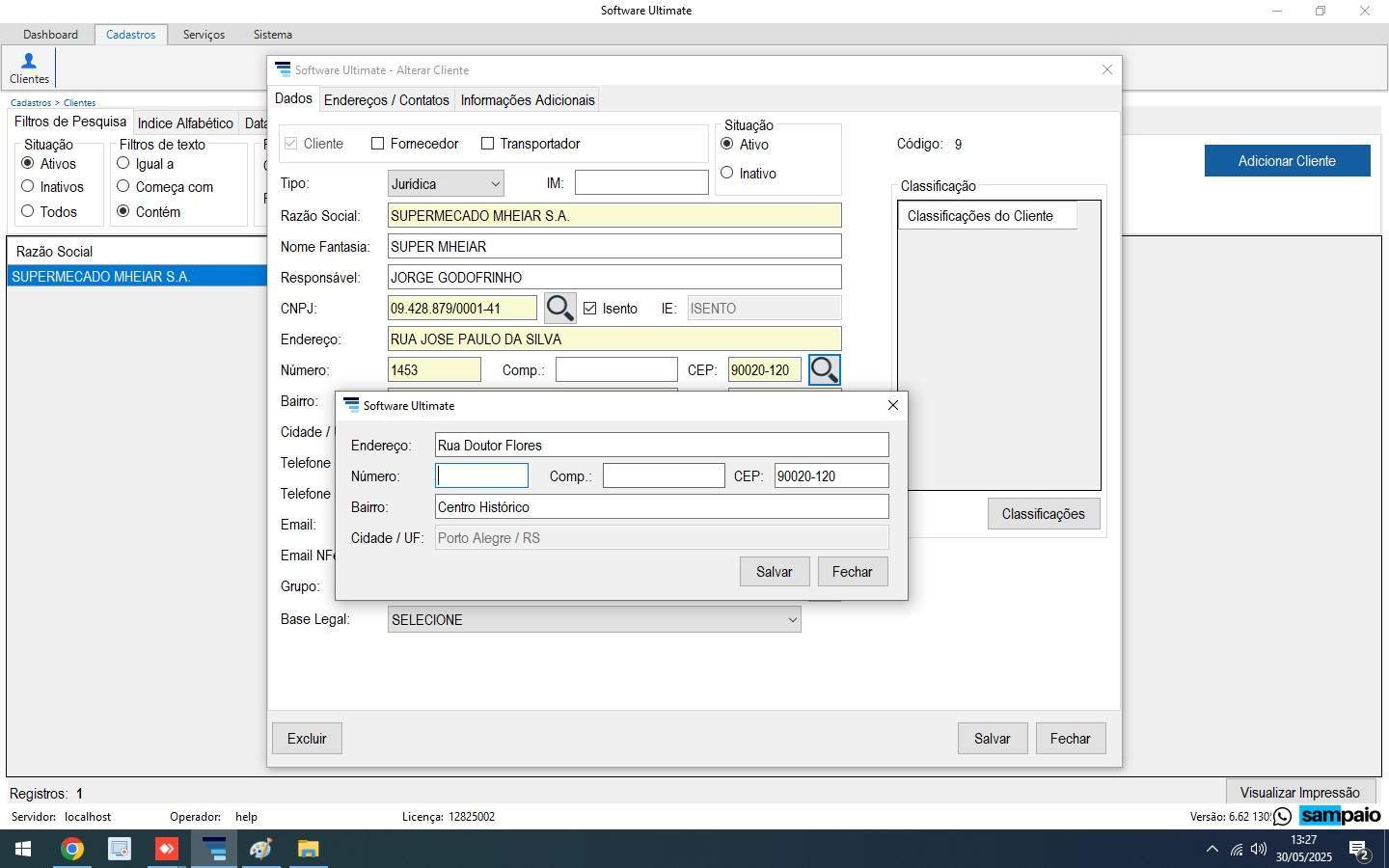Click Fechar in Alterar Cliente window
1389x868 pixels.
(1071, 738)
